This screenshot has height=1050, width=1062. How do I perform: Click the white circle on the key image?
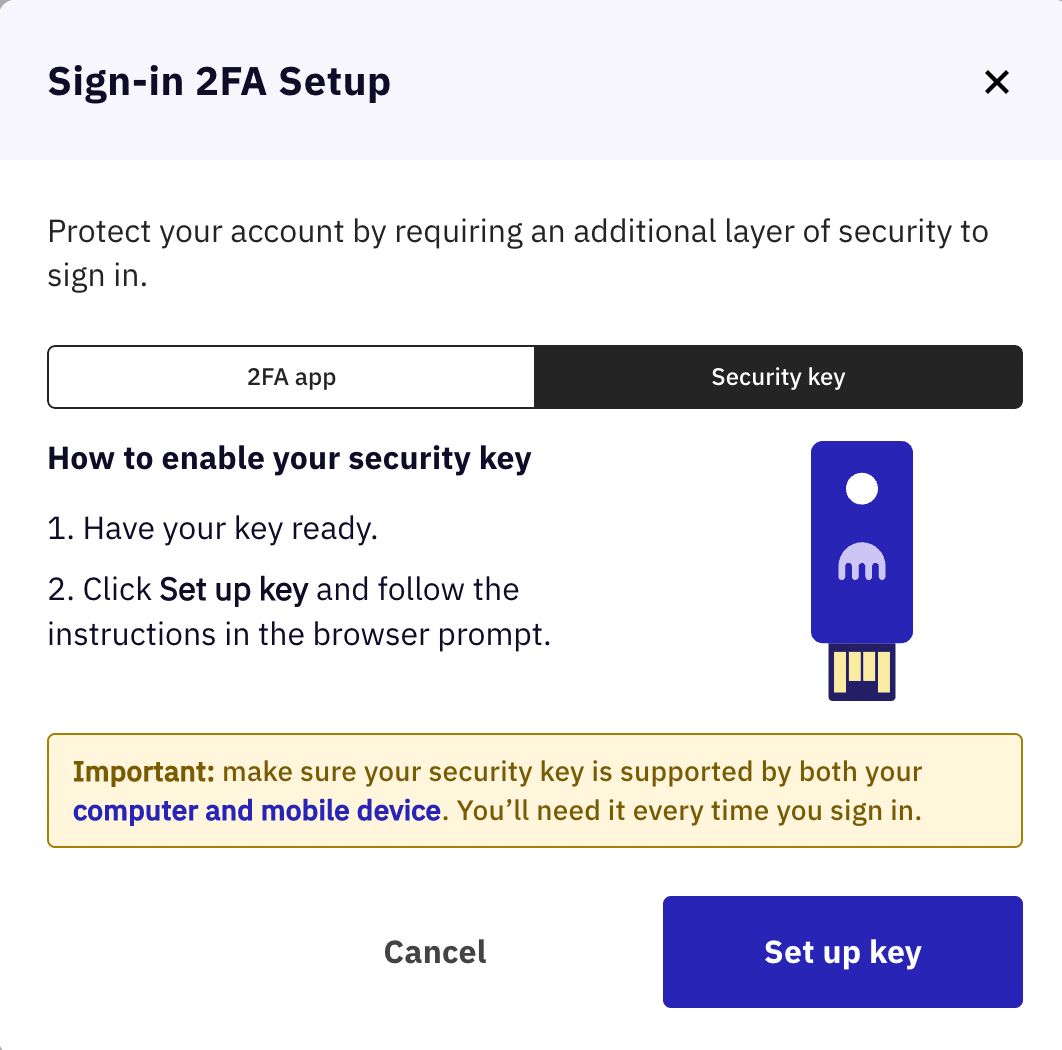pos(861,489)
